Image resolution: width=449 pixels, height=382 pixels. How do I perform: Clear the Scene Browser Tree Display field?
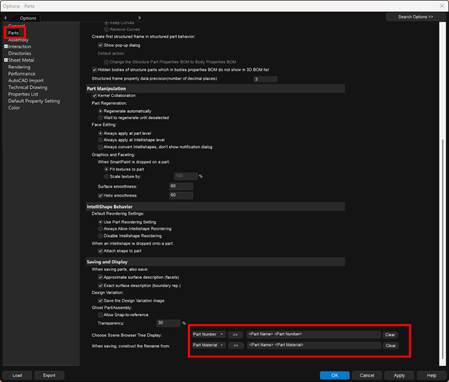pyautogui.click(x=390, y=335)
